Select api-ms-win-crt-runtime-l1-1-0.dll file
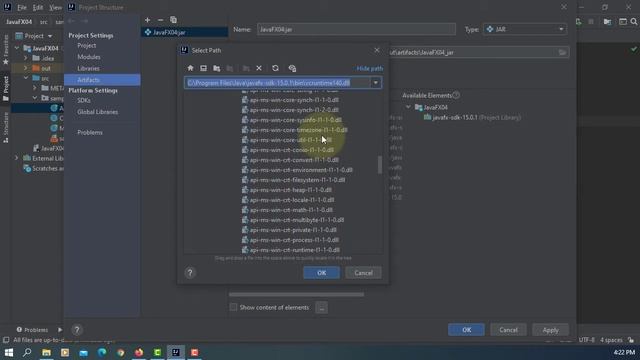Viewport: 640px width, 360px height. tap(294, 250)
